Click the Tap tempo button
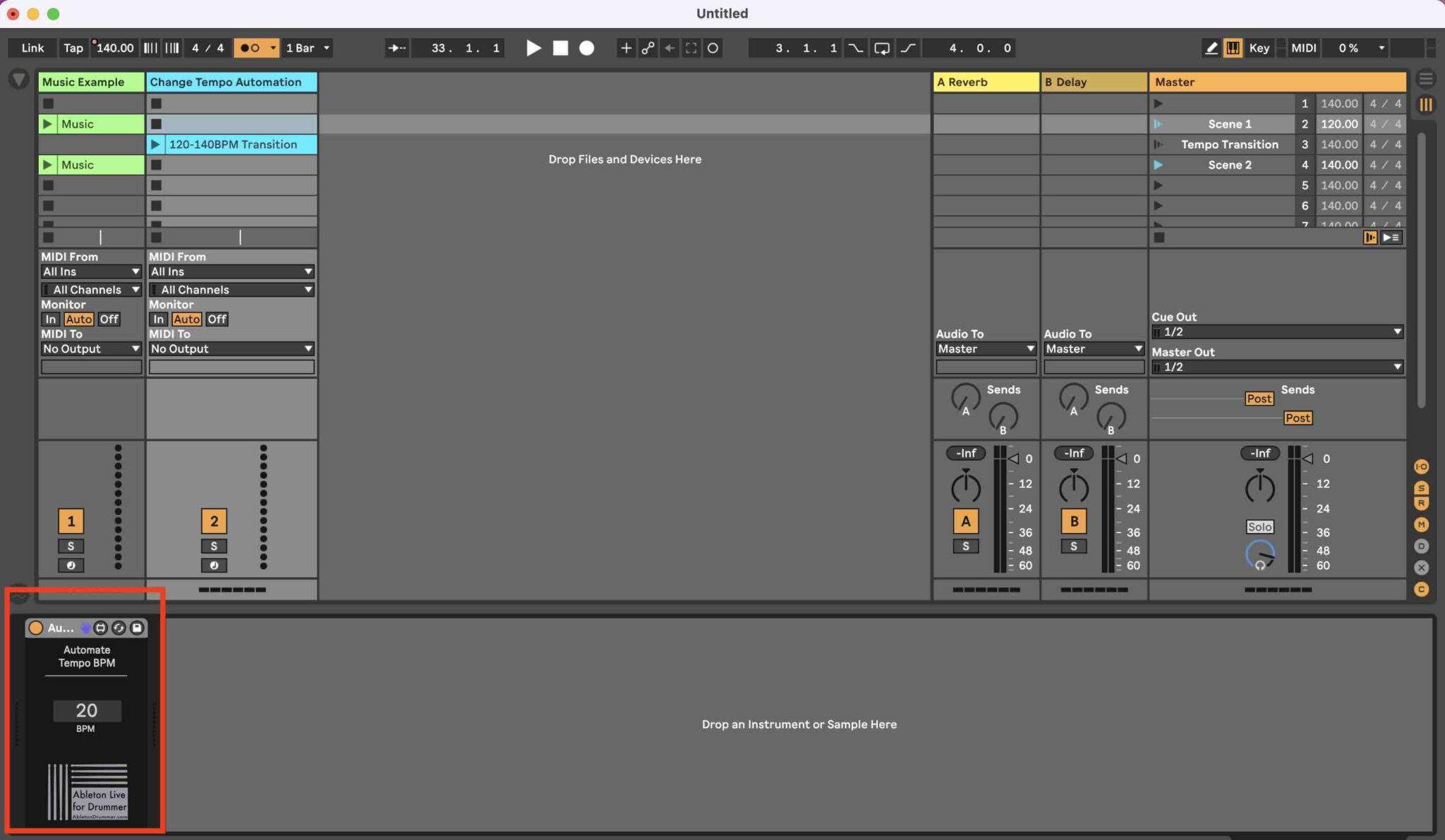The image size is (1445, 840). pyautogui.click(x=73, y=48)
